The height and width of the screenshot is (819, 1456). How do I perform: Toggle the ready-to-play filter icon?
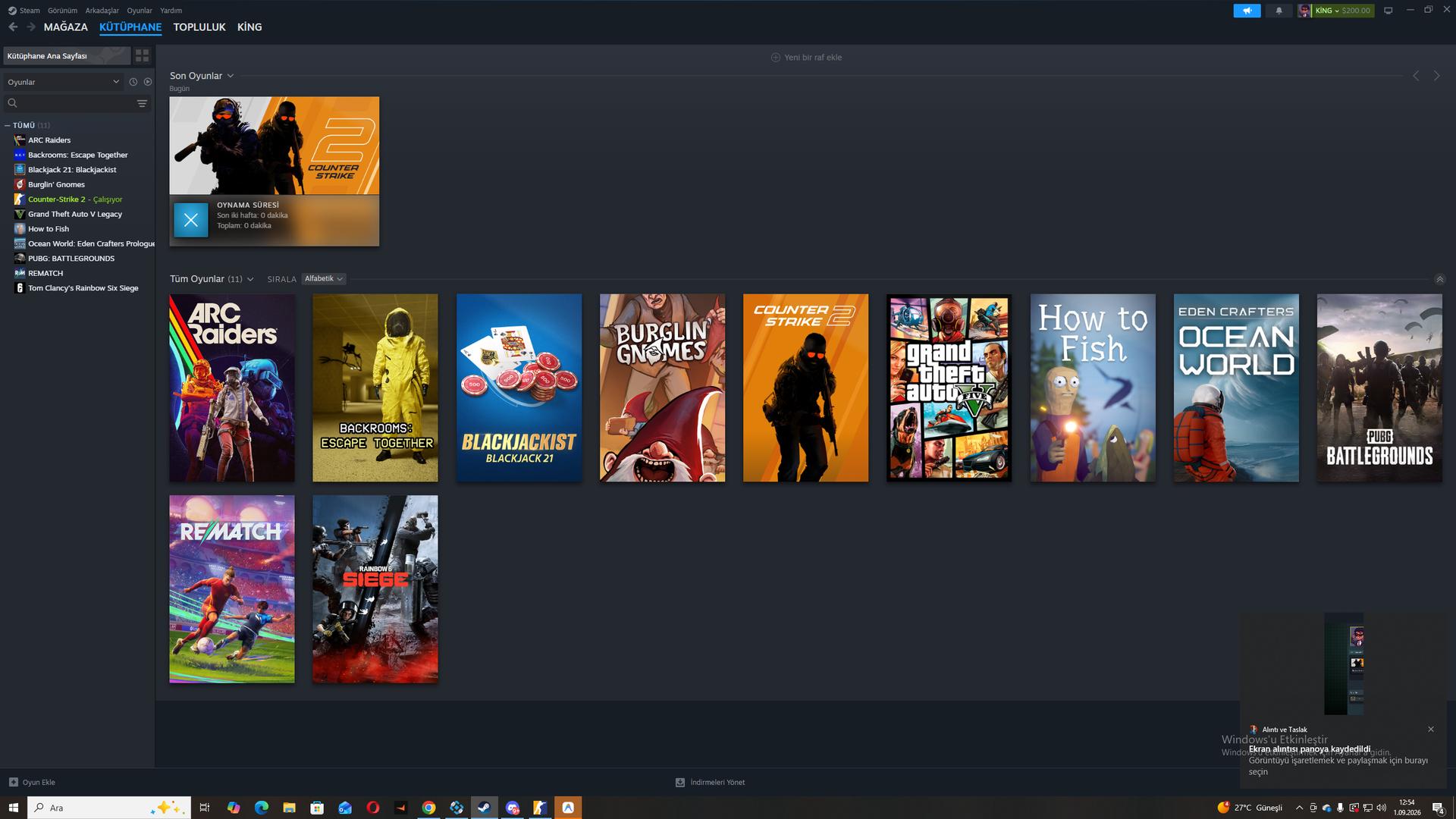tap(148, 82)
